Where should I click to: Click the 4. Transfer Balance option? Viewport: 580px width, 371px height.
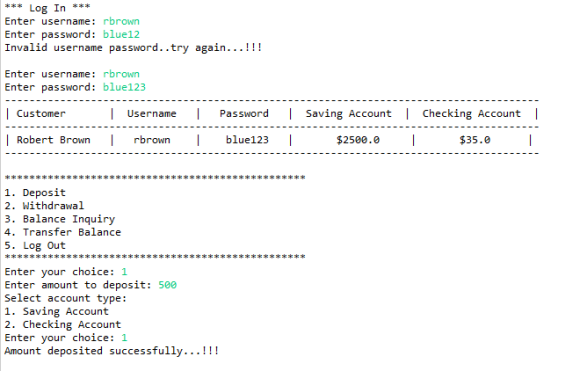tap(63, 232)
